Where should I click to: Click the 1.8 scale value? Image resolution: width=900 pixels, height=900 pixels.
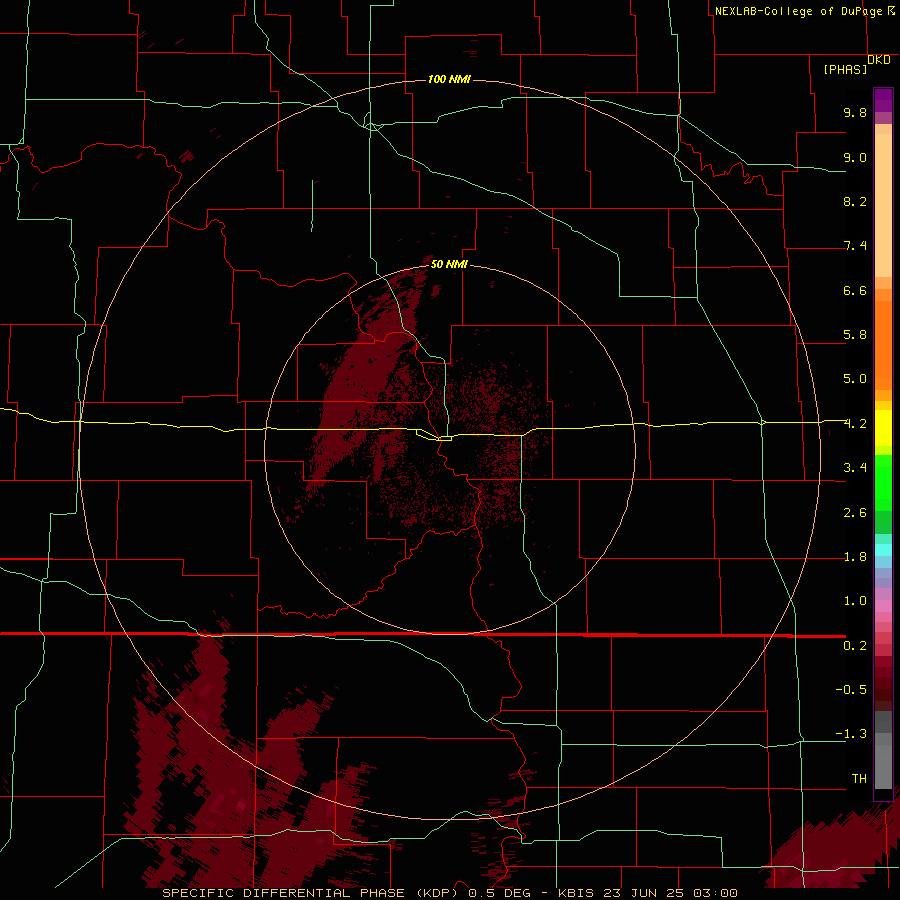[855, 557]
